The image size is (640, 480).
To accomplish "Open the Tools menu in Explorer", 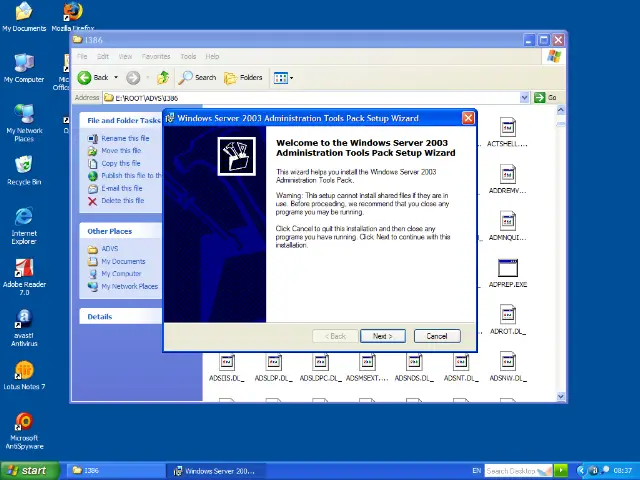I will 188,56.
